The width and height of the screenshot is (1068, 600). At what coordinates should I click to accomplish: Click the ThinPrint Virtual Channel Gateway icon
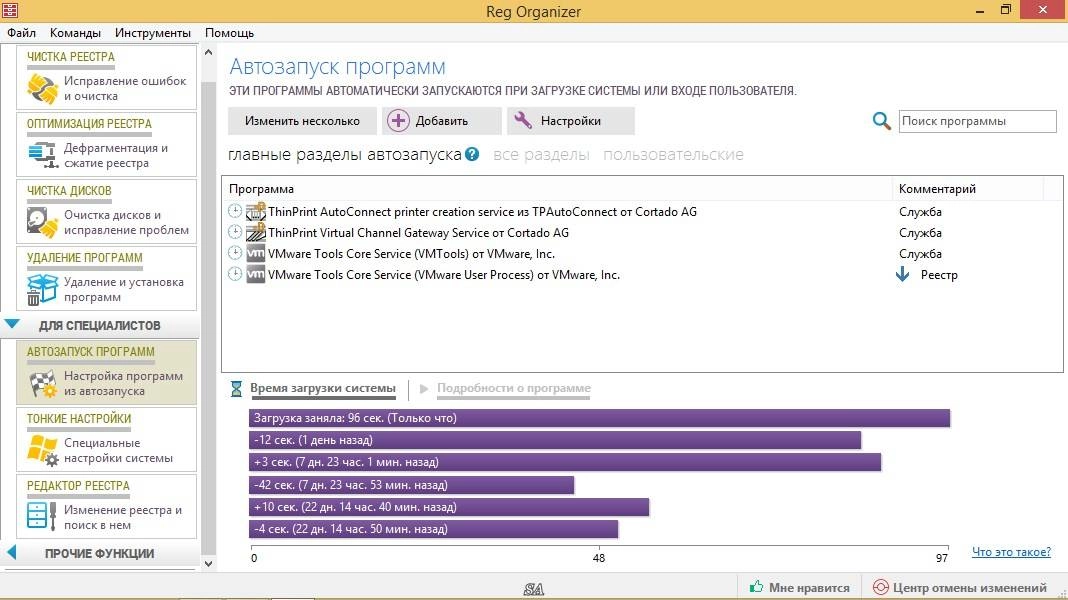pyautogui.click(x=255, y=232)
